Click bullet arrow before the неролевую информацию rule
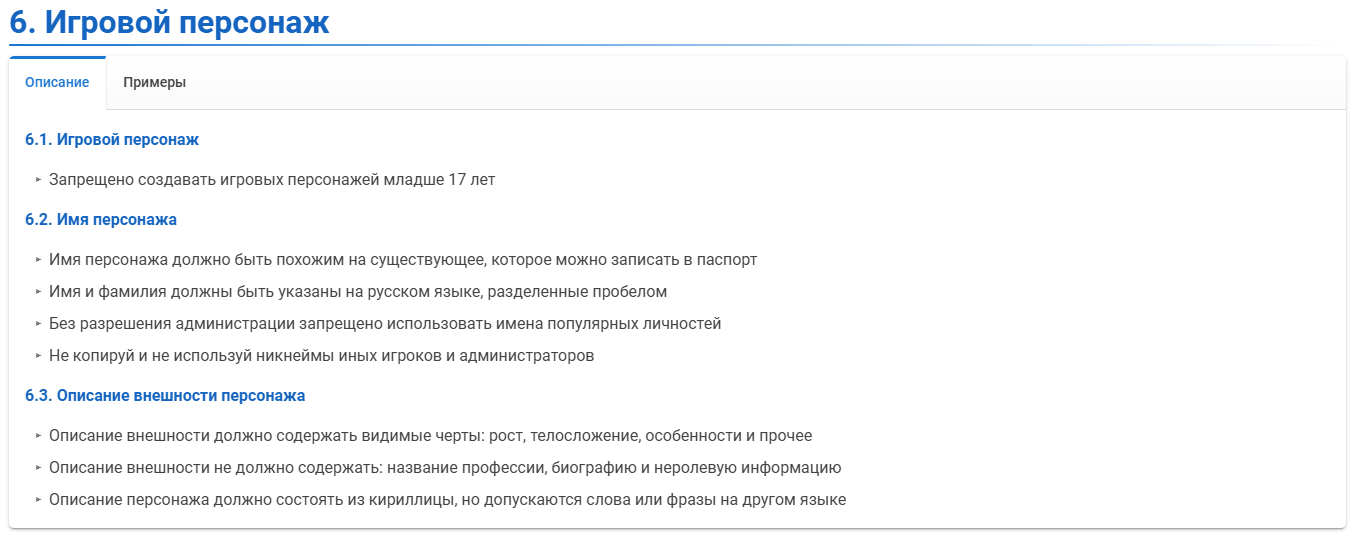 point(38,468)
